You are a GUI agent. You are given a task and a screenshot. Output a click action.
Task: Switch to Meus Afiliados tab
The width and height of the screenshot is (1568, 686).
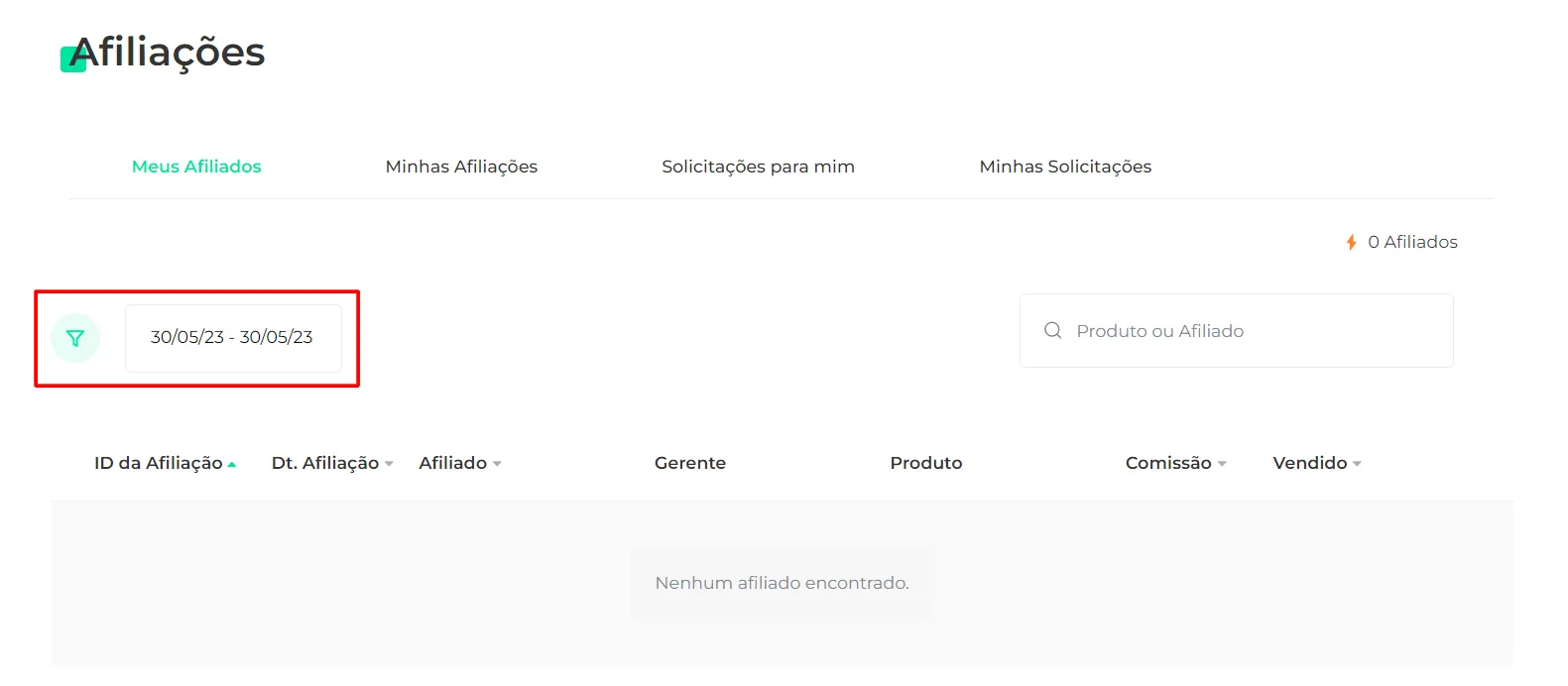tap(196, 167)
